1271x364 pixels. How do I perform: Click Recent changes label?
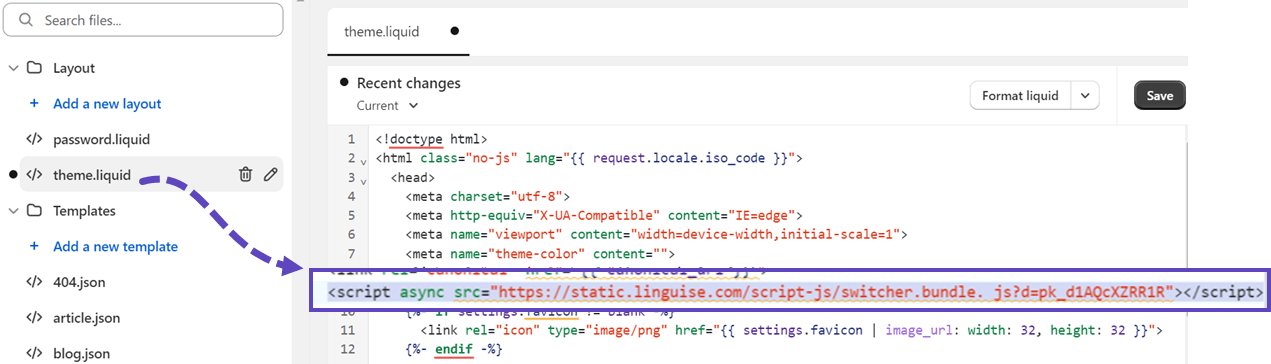click(x=409, y=83)
